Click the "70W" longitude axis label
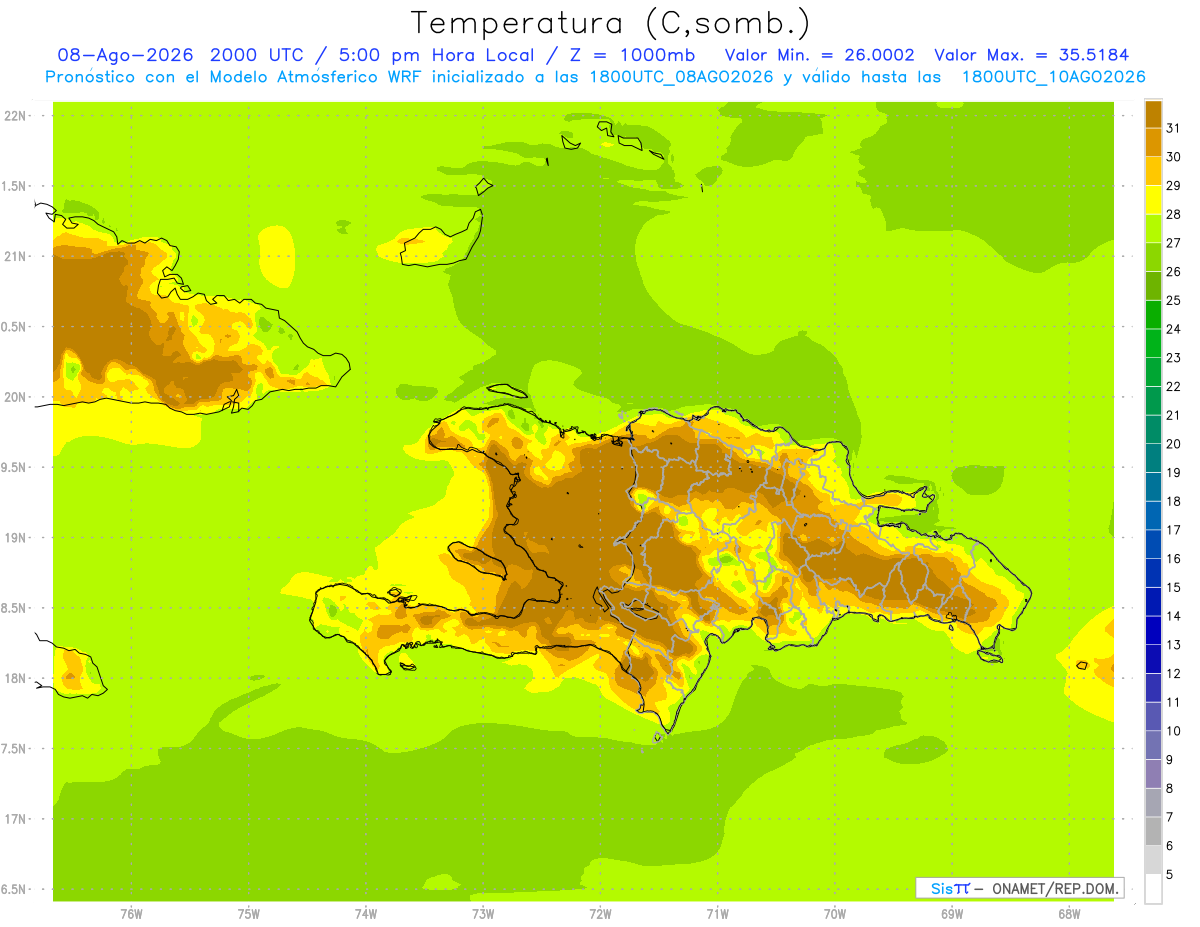Image resolution: width=1200 pixels, height=927 pixels. (835, 914)
